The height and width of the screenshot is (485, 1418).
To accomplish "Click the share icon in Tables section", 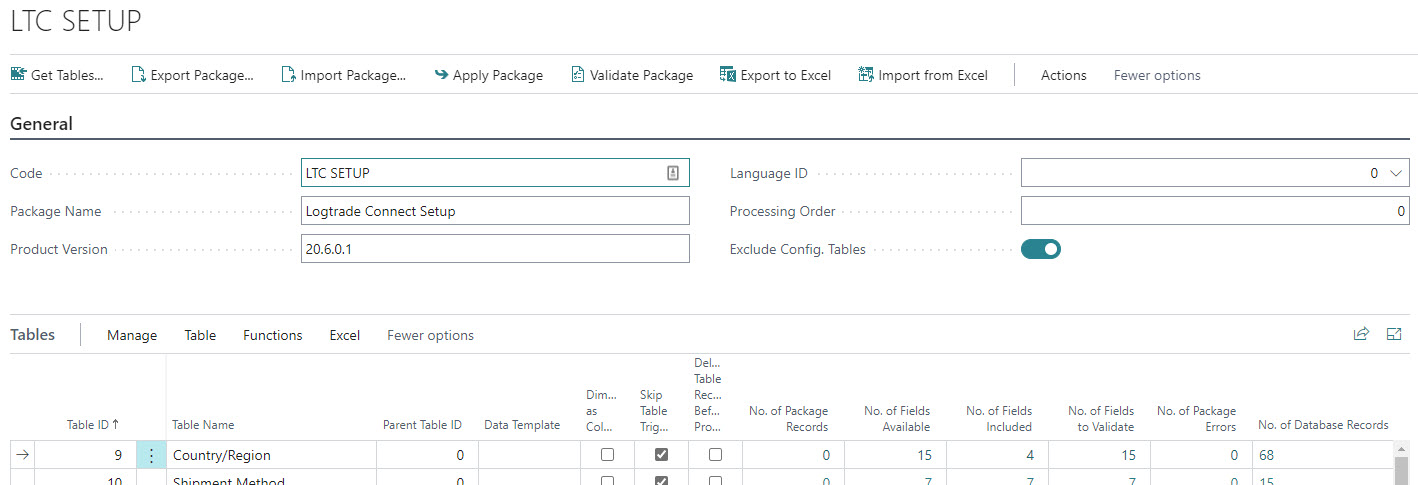I will pos(1361,335).
